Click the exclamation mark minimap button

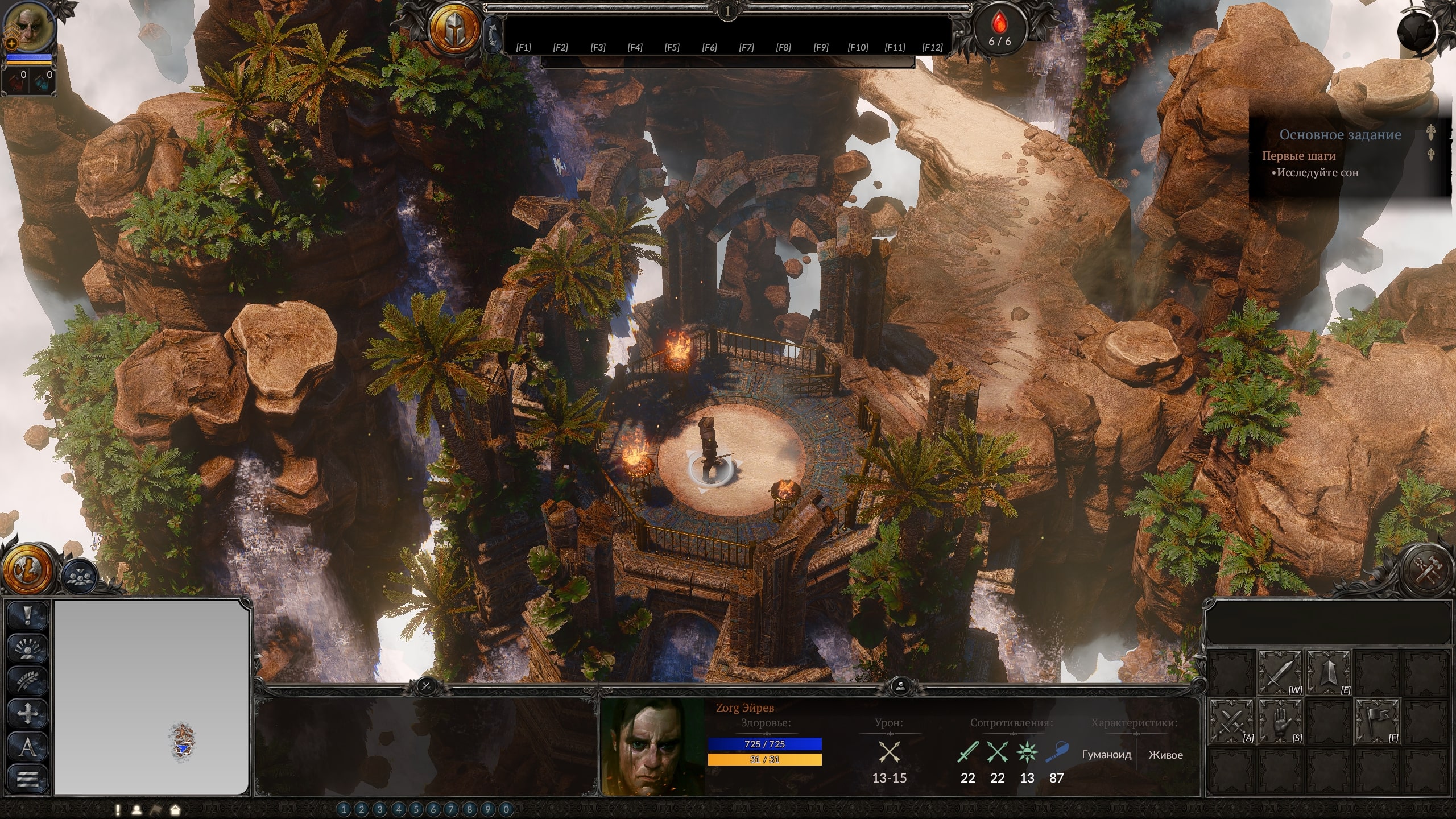27,615
